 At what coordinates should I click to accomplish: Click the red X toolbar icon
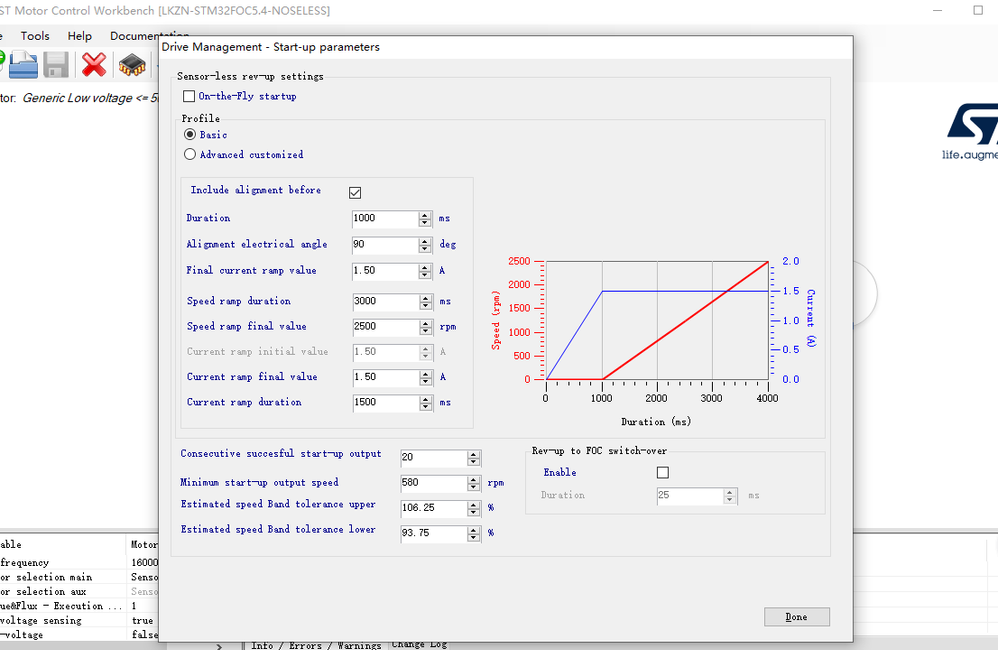(94, 64)
